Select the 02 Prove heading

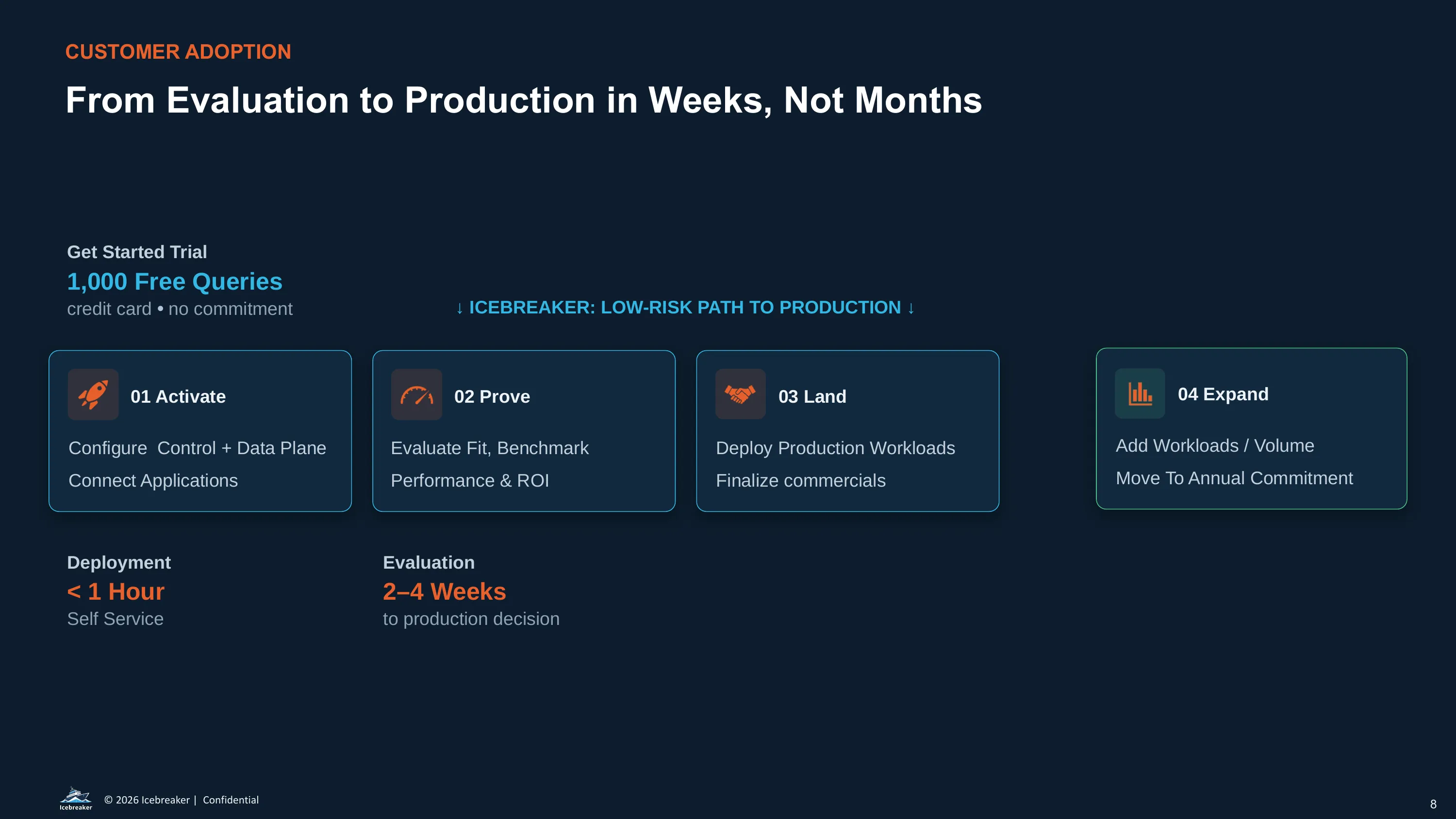click(x=492, y=396)
